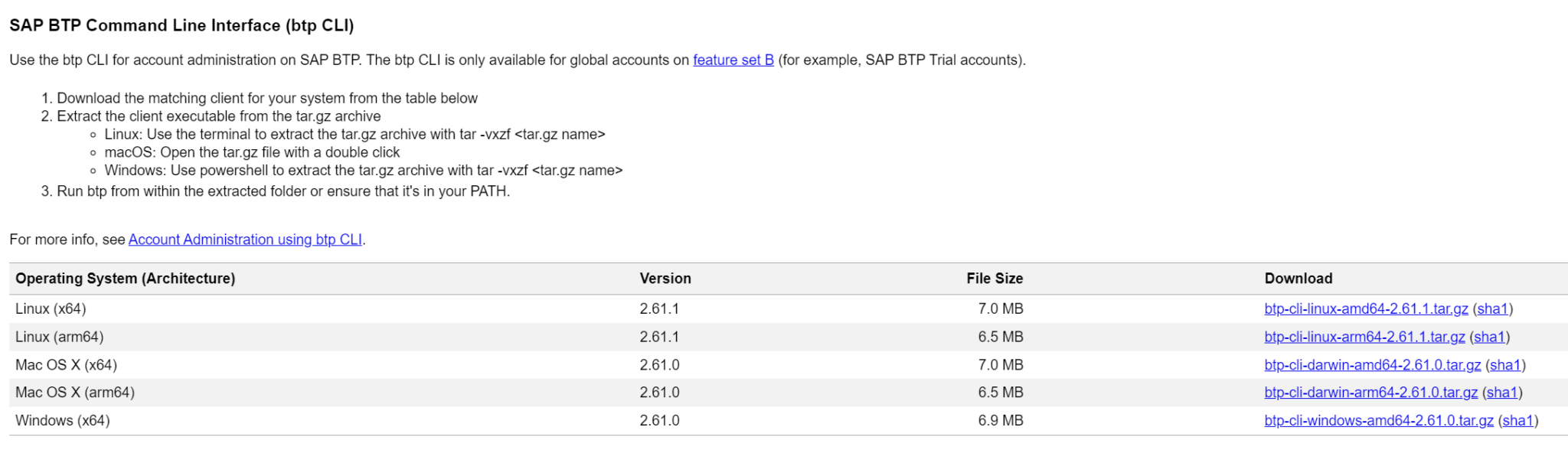
Task: Click sha1 link for Windows amd64 download
Action: [x=1517, y=421]
